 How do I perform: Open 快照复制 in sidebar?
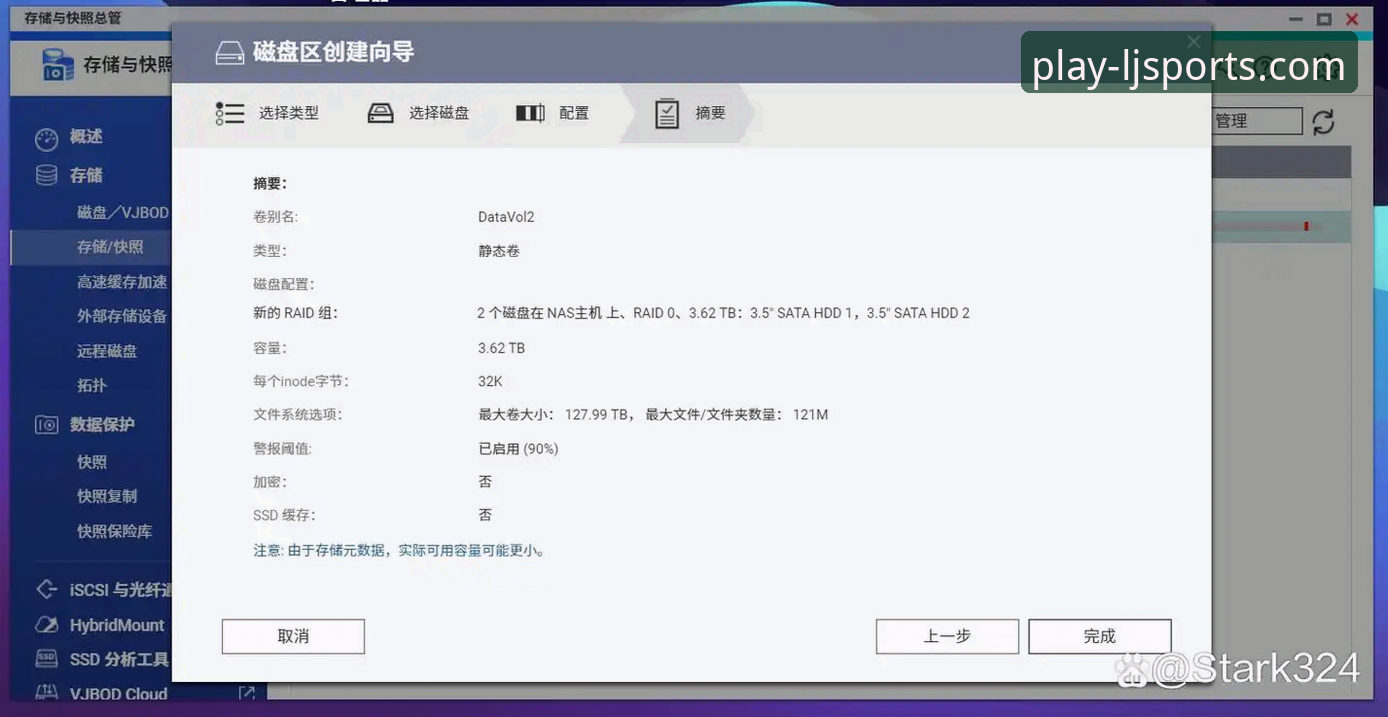(x=107, y=496)
